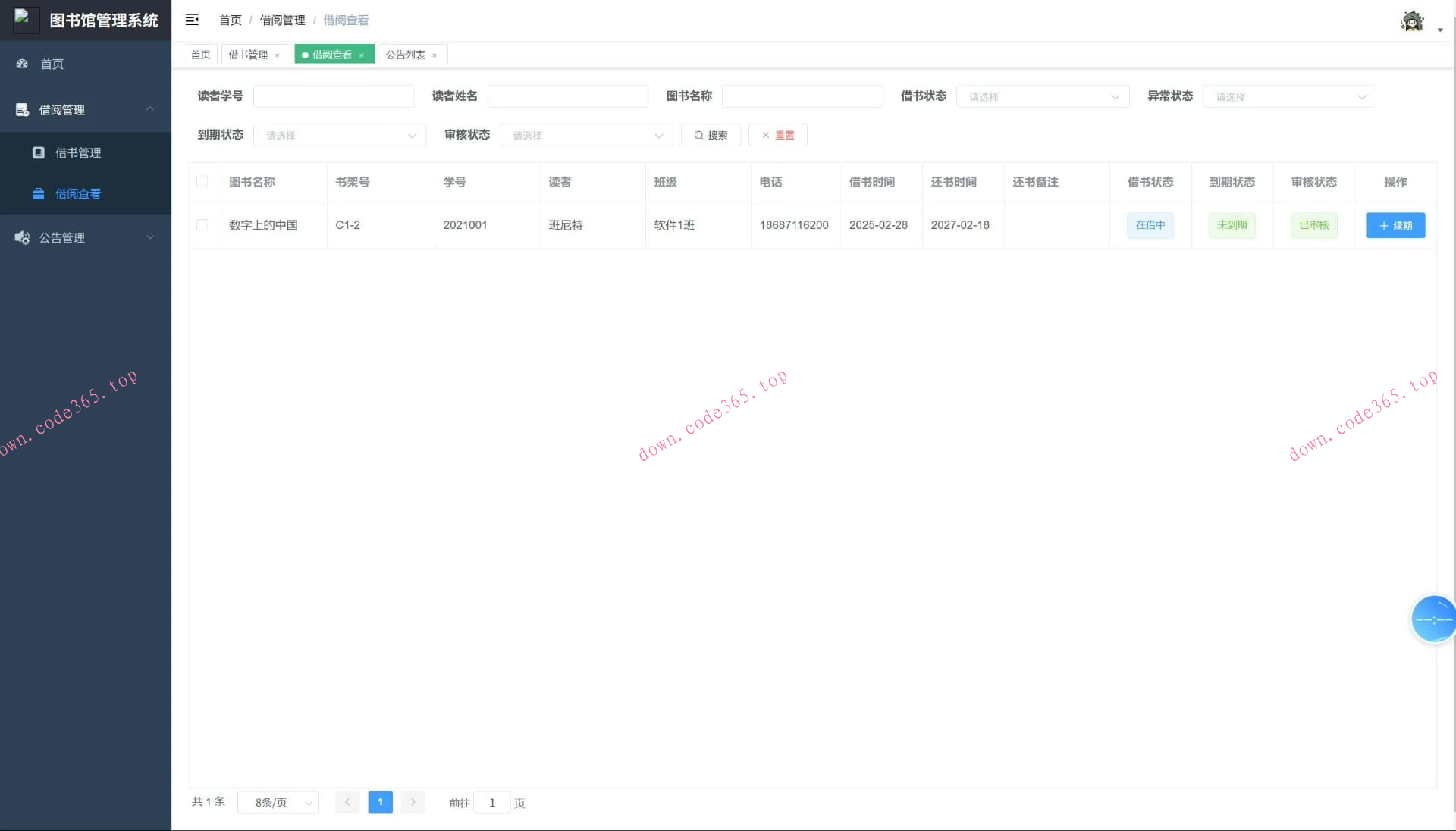The height and width of the screenshot is (831, 1456).
Task: Select the 首页 dashboard icon in sidebar
Action: click(x=21, y=64)
